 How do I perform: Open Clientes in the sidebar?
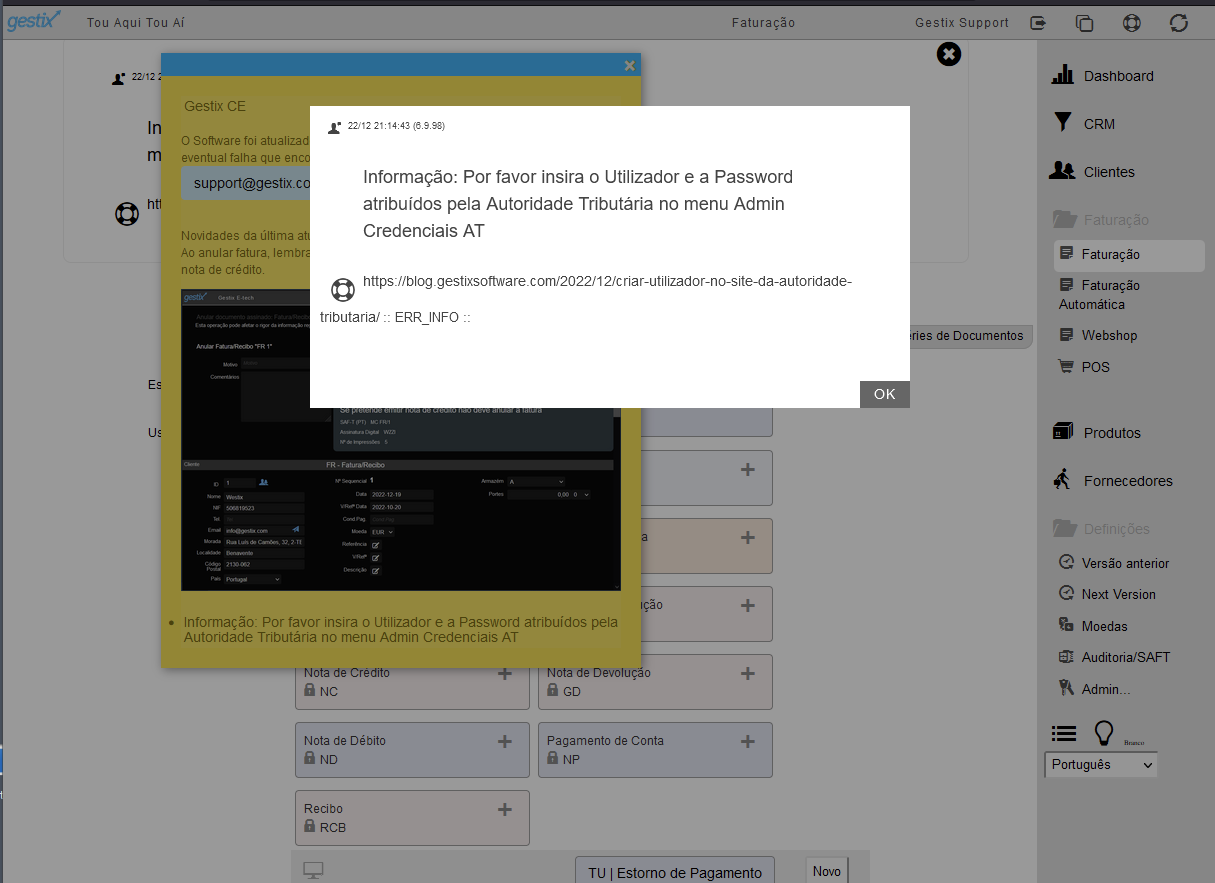[x=1093, y=172]
